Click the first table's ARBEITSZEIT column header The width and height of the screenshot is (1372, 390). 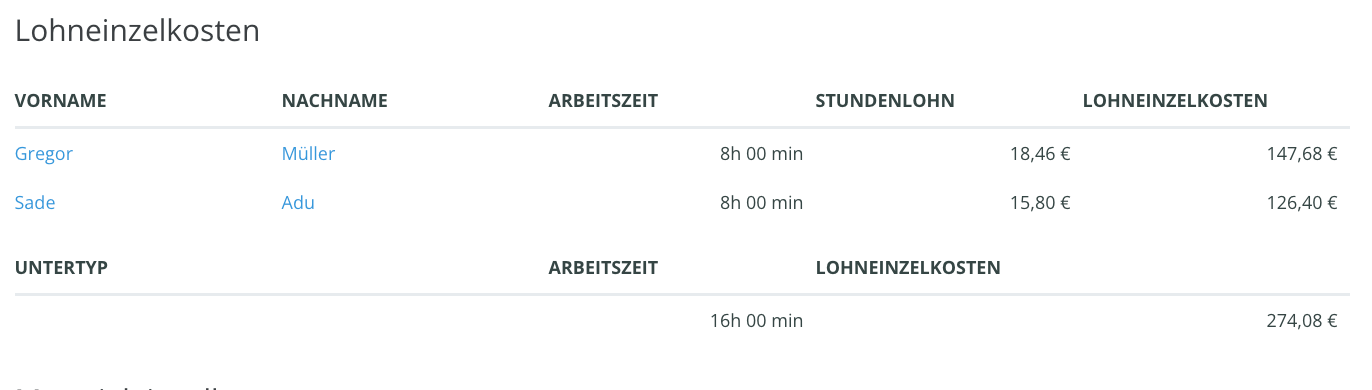coord(603,101)
